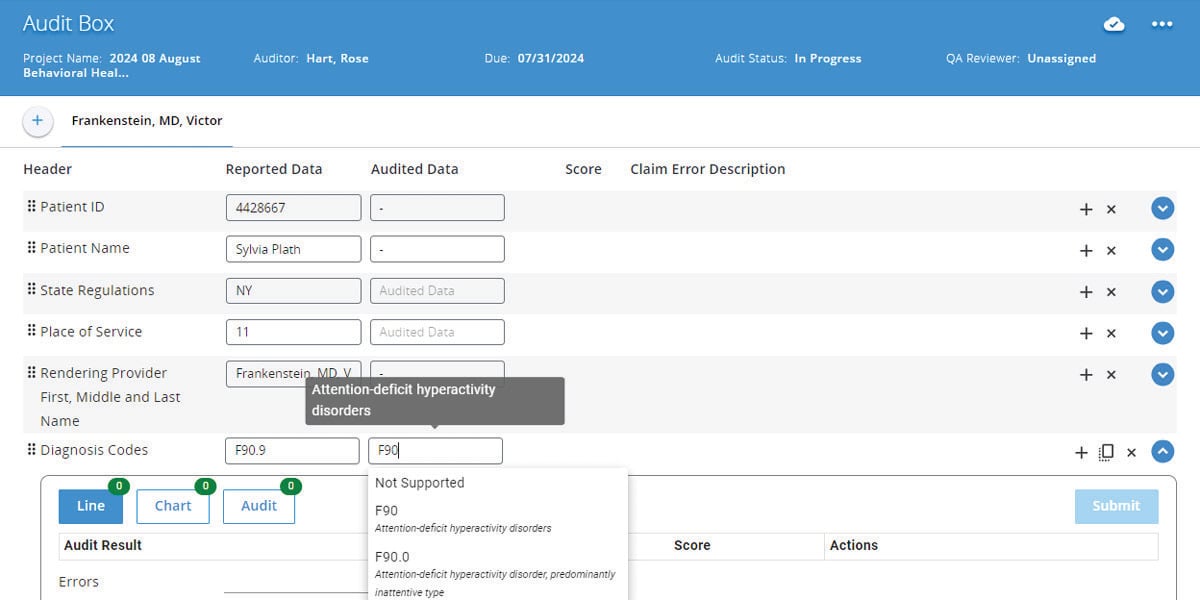Expand the Patient ID row chevron
Viewport: 1200px width, 600px height.
click(x=1162, y=208)
